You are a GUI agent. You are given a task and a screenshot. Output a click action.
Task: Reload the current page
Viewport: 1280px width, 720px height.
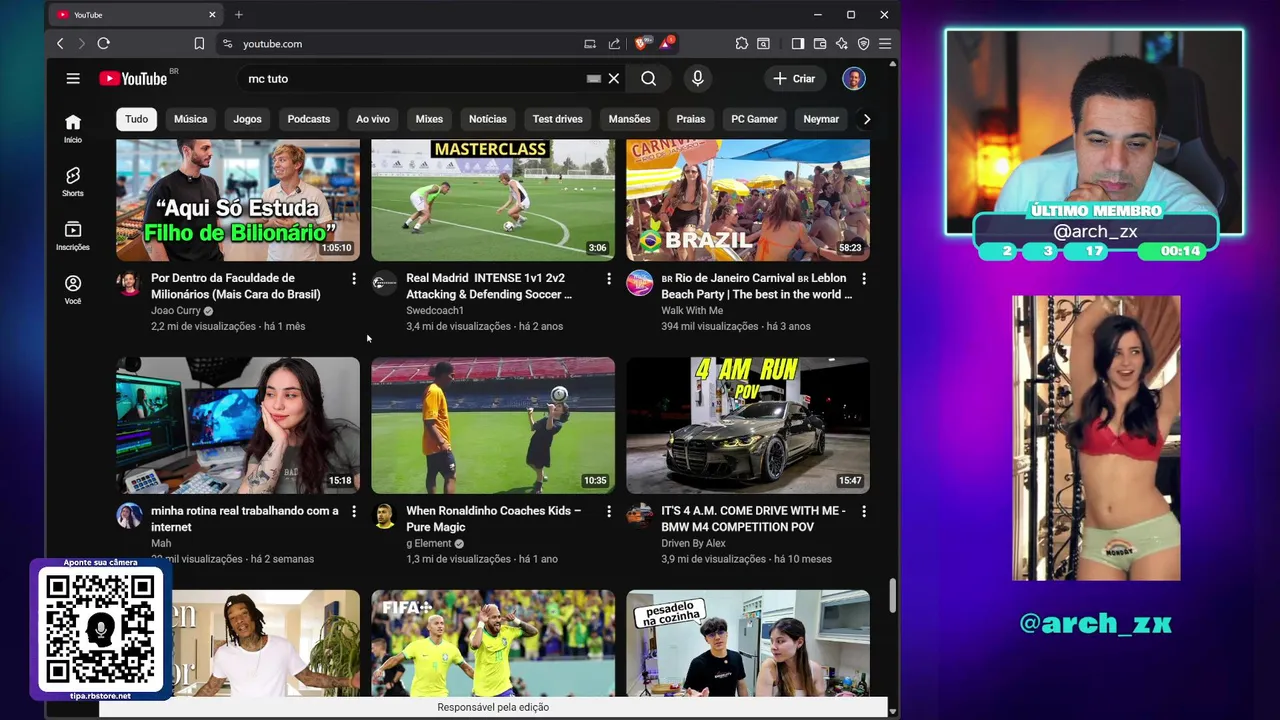[103, 43]
